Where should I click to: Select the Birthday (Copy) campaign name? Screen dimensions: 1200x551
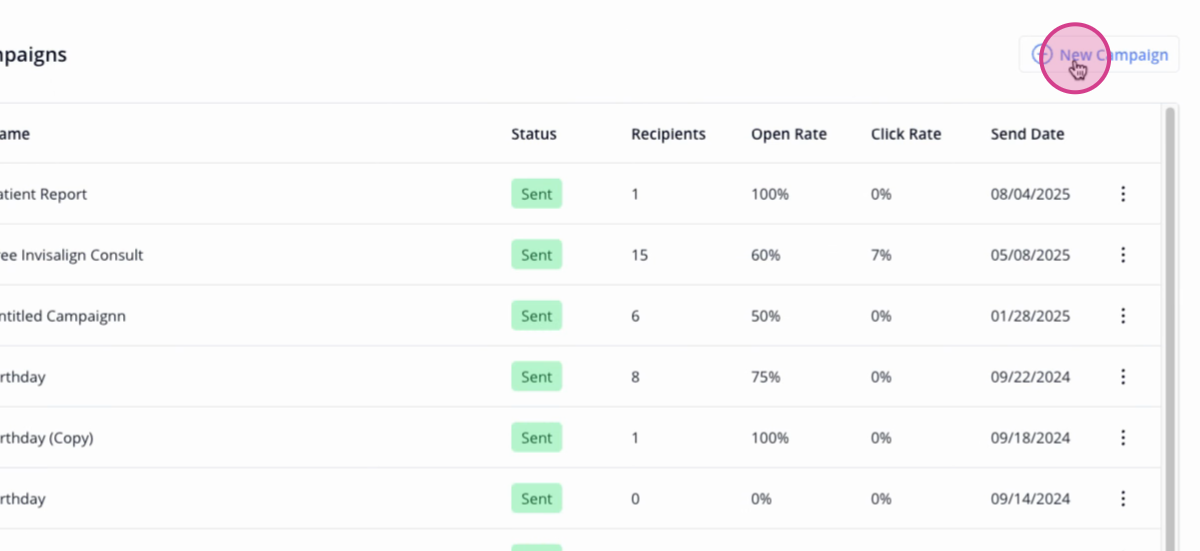pyautogui.click(x=46, y=438)
